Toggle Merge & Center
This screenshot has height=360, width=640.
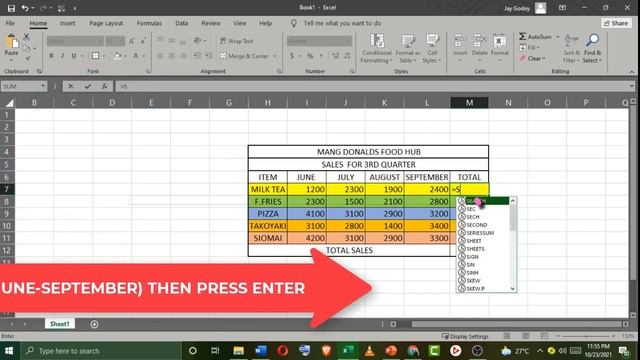click(244, 56)
